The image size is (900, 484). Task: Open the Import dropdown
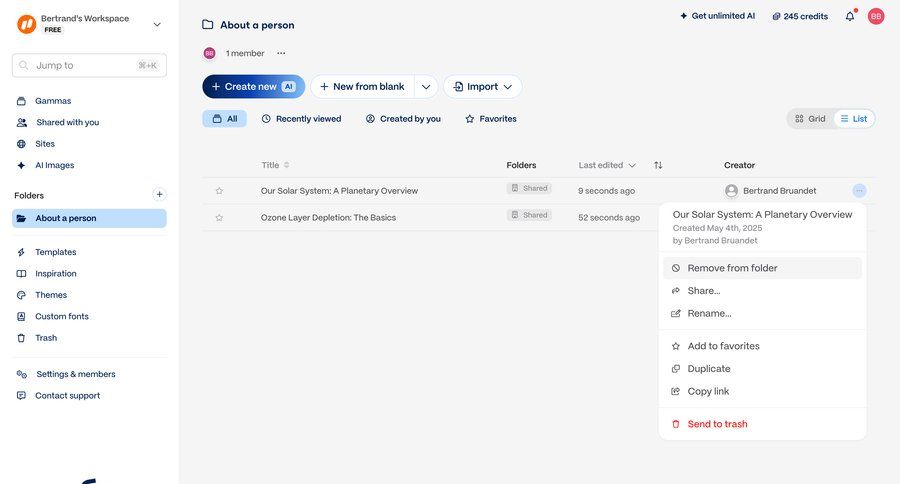click(482, 87)
